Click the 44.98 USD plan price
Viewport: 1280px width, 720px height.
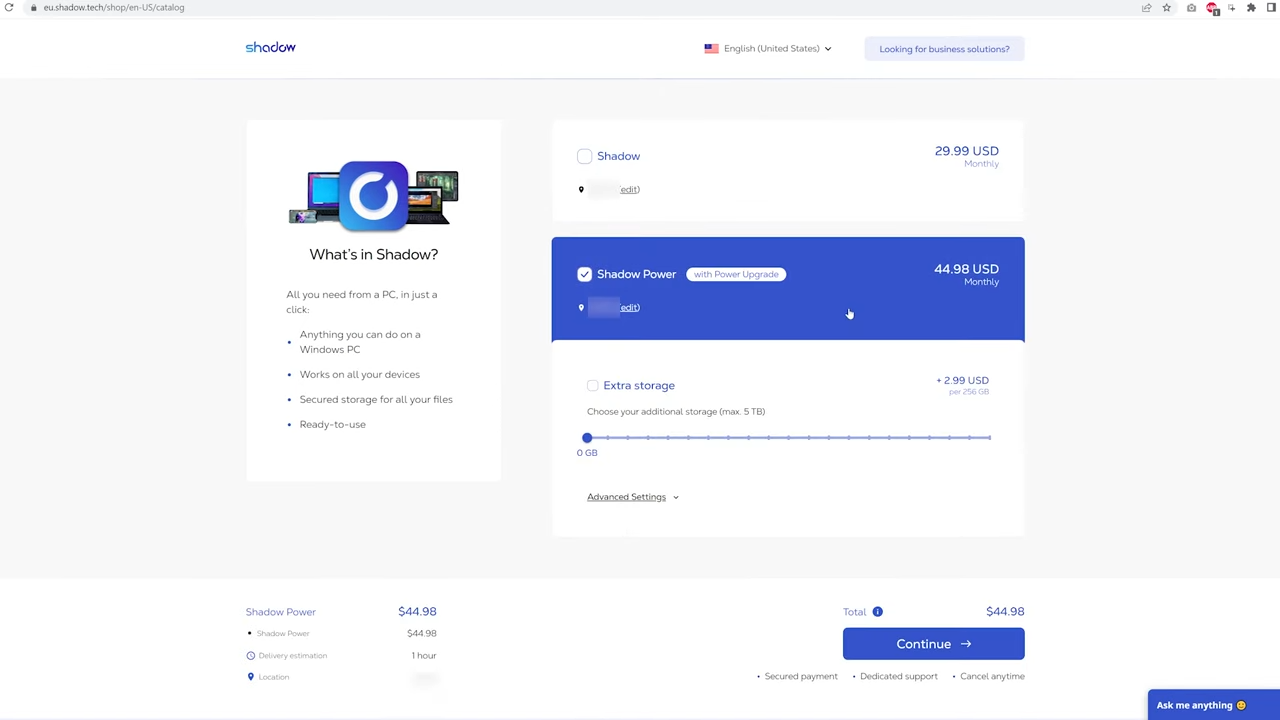click(x=966, y=269)
